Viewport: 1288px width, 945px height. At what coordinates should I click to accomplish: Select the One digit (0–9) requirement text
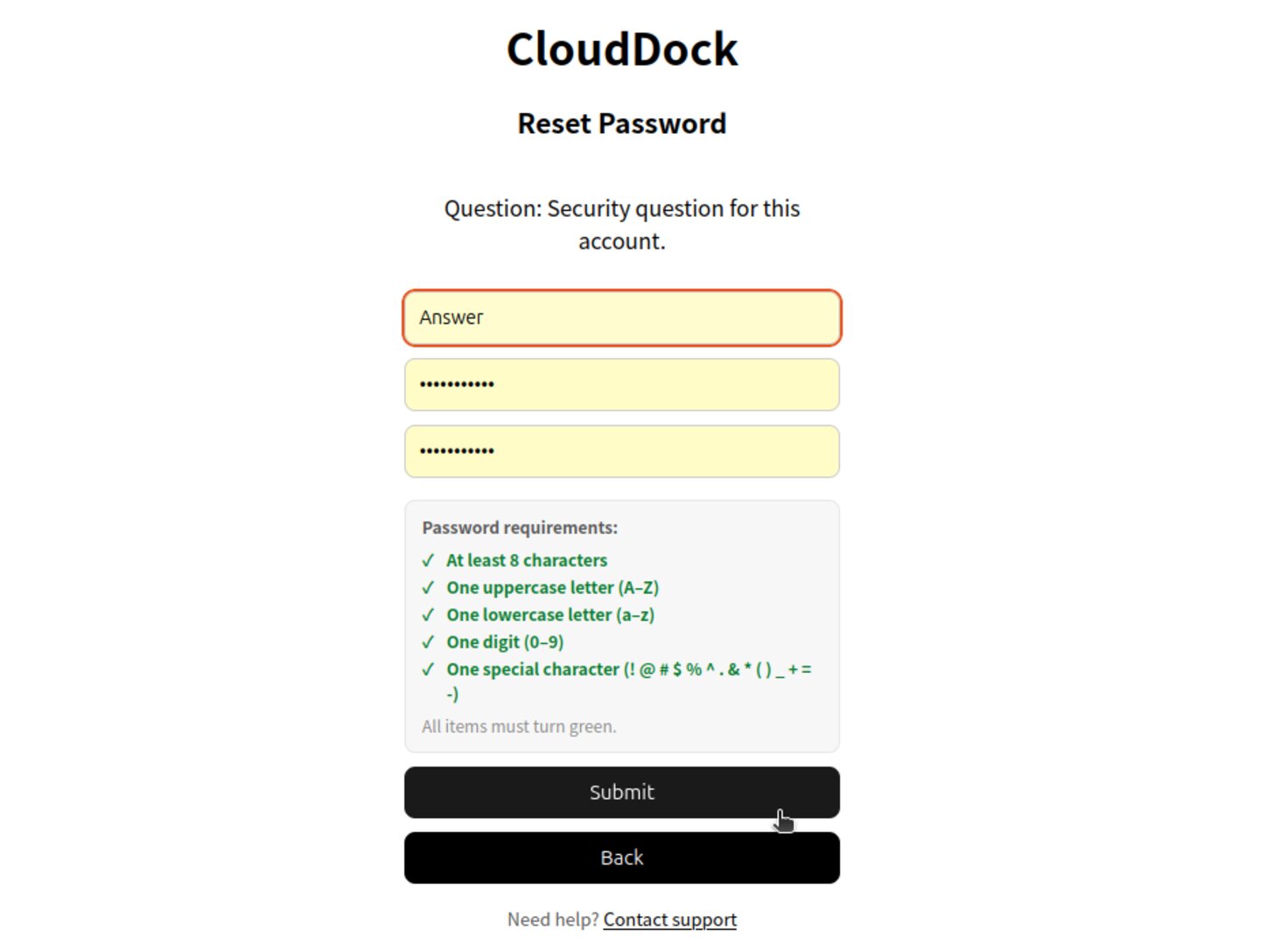point(505,642)
